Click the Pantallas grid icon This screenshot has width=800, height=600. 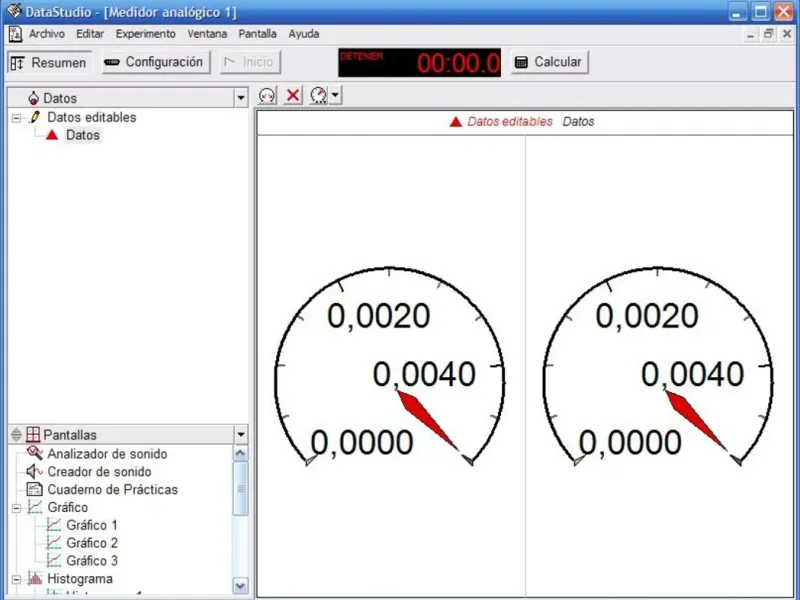[33, 435]
